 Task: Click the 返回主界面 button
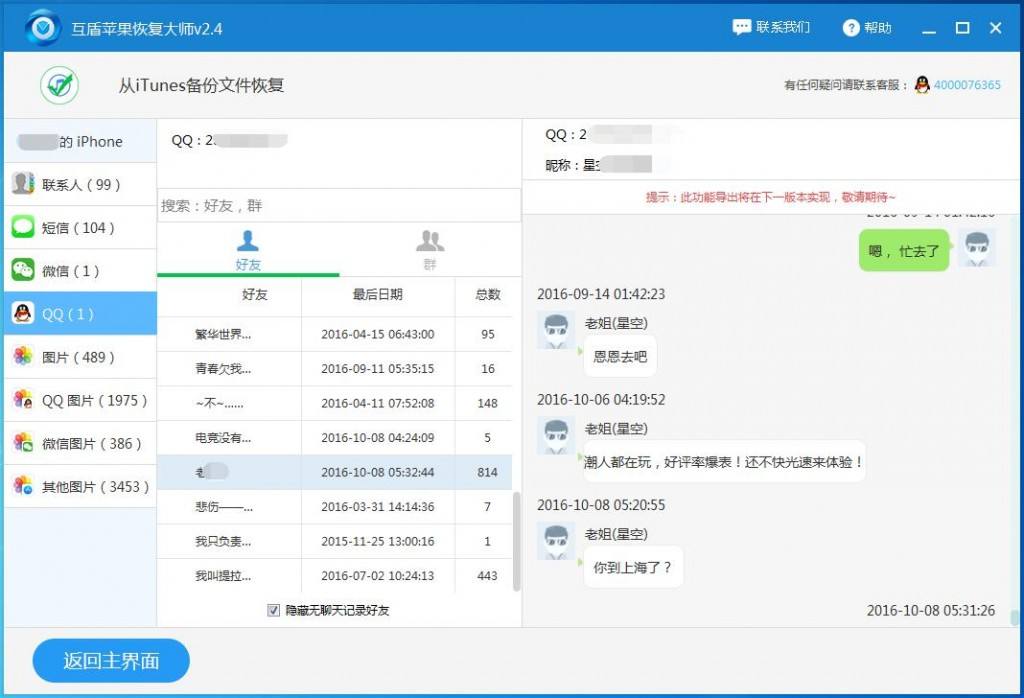pos(111,661)
